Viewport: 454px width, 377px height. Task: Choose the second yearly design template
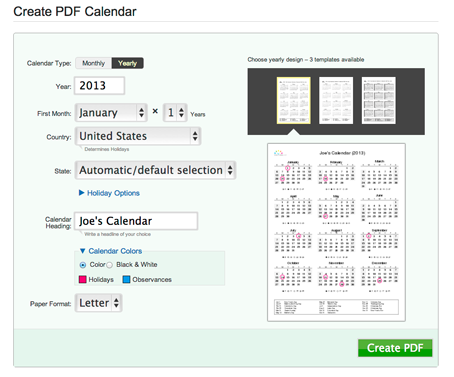tap(336, 100)
